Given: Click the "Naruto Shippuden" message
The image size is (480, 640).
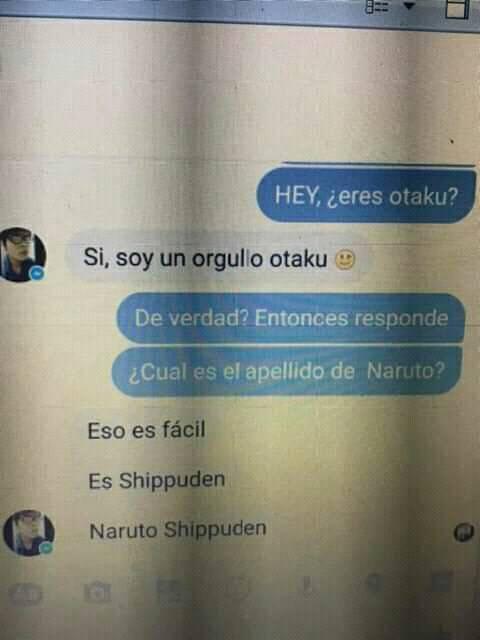Looking at the screenshot, I should (178, 530).
